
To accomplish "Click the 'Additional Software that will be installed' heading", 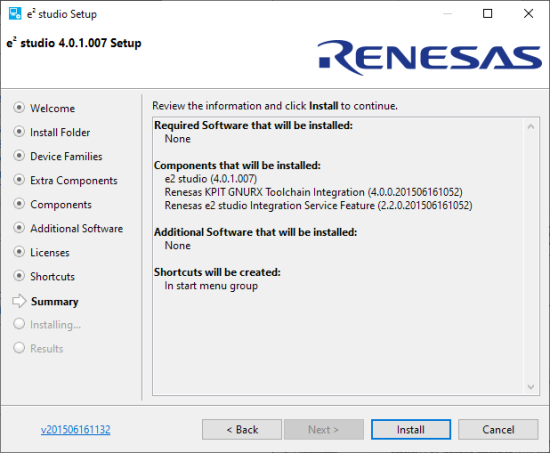I will 255,232.
